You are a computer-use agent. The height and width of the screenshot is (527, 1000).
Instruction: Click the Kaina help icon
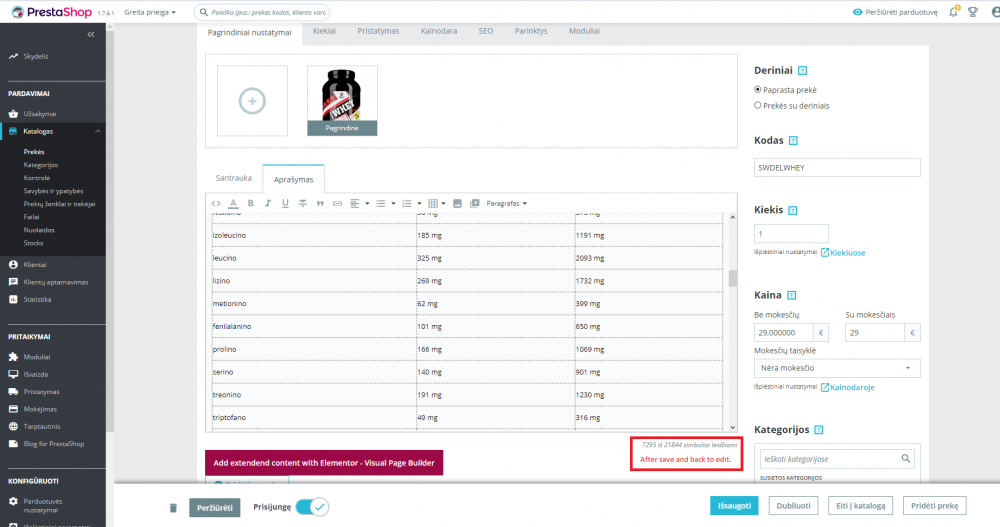pyautogui.click(x=791, y=295)
